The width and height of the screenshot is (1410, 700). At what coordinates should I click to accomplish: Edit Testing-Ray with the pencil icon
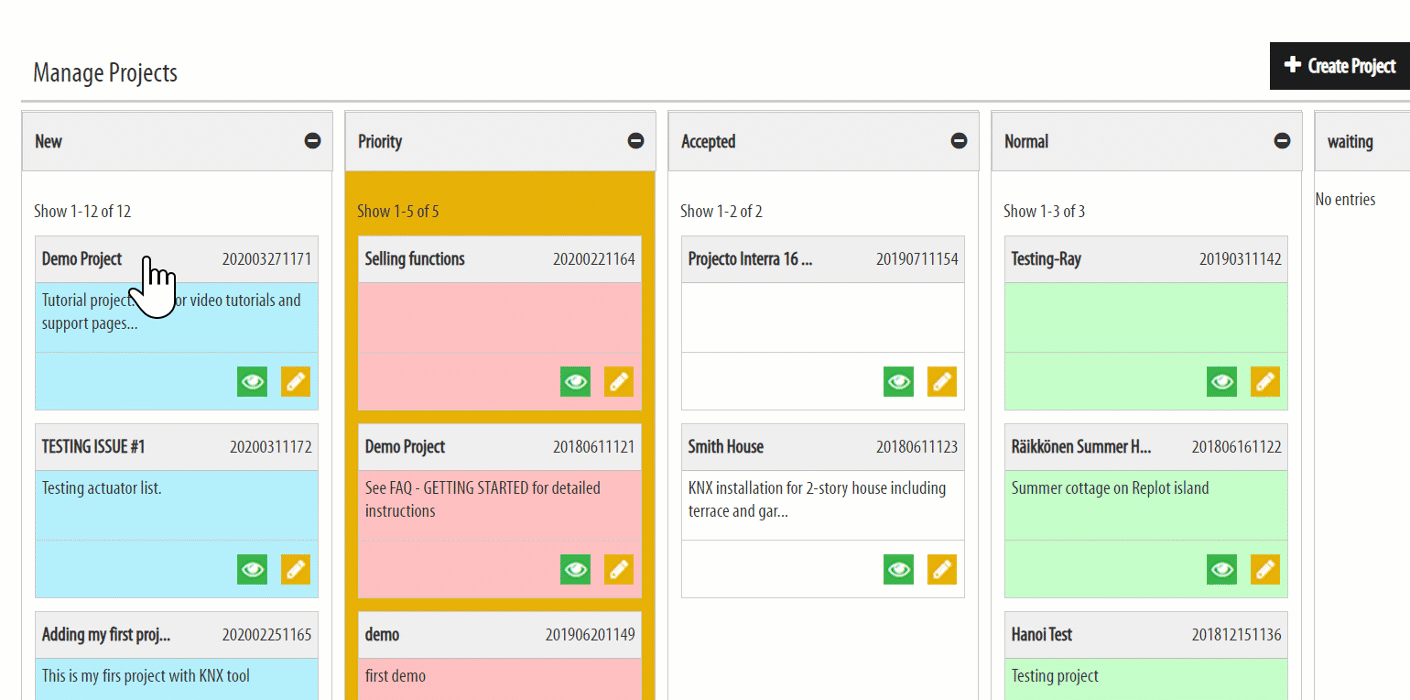coord(1265,381)
